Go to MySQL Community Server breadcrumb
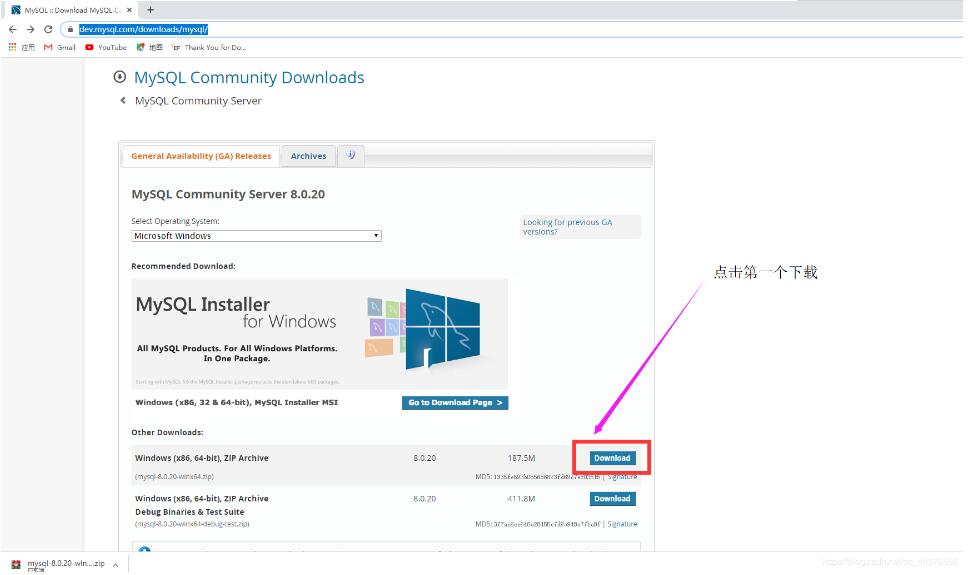This screenshot has height=575, width=970. click(198, 100)
